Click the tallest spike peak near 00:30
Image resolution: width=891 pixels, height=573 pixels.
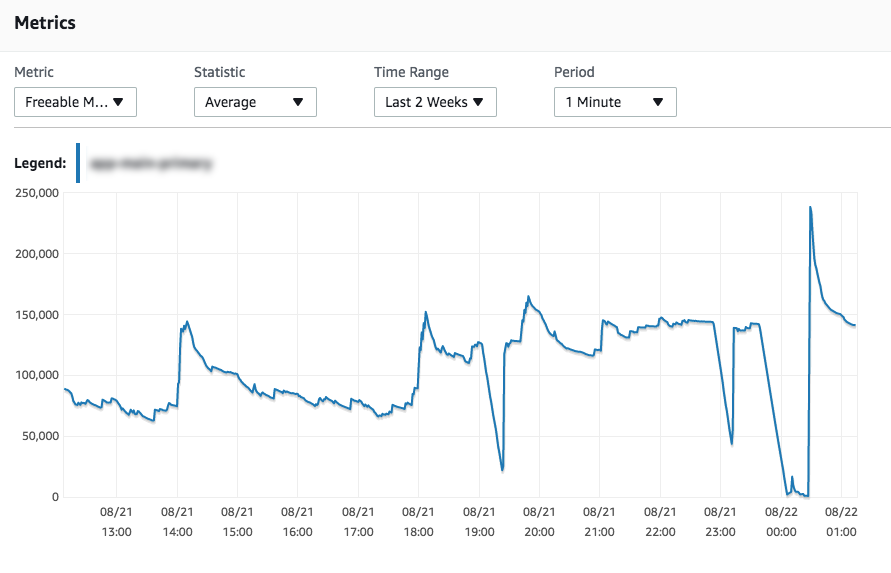point(810,207)
